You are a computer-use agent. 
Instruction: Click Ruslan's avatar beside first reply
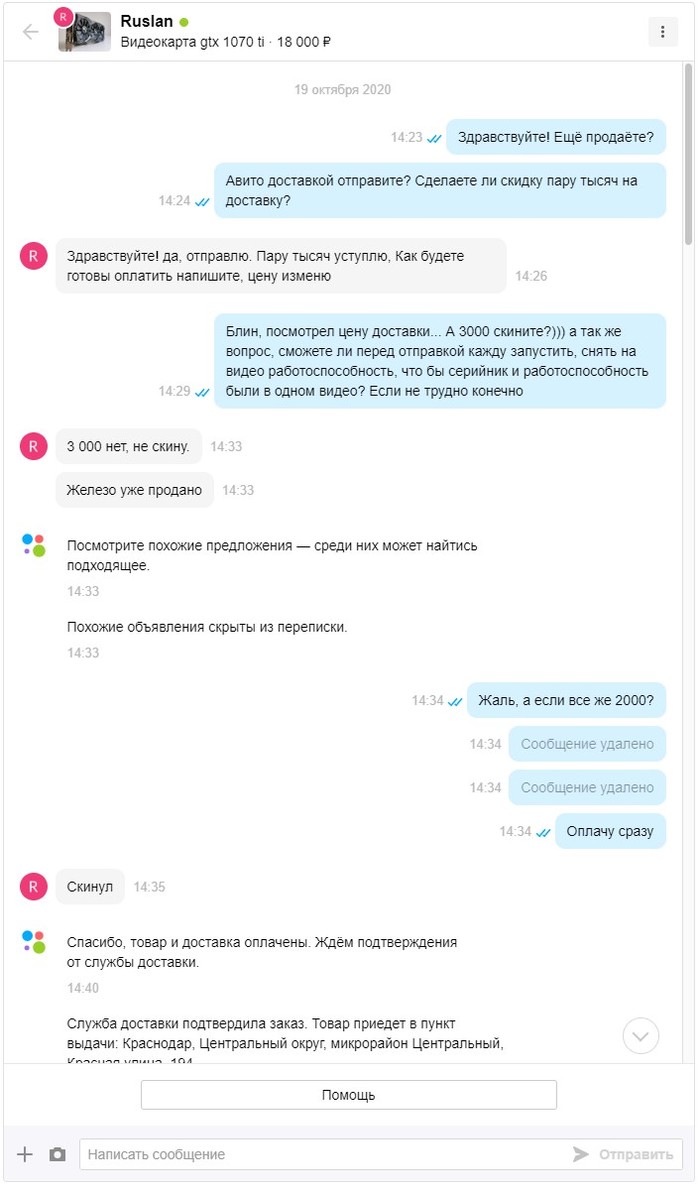coord(33,256)
